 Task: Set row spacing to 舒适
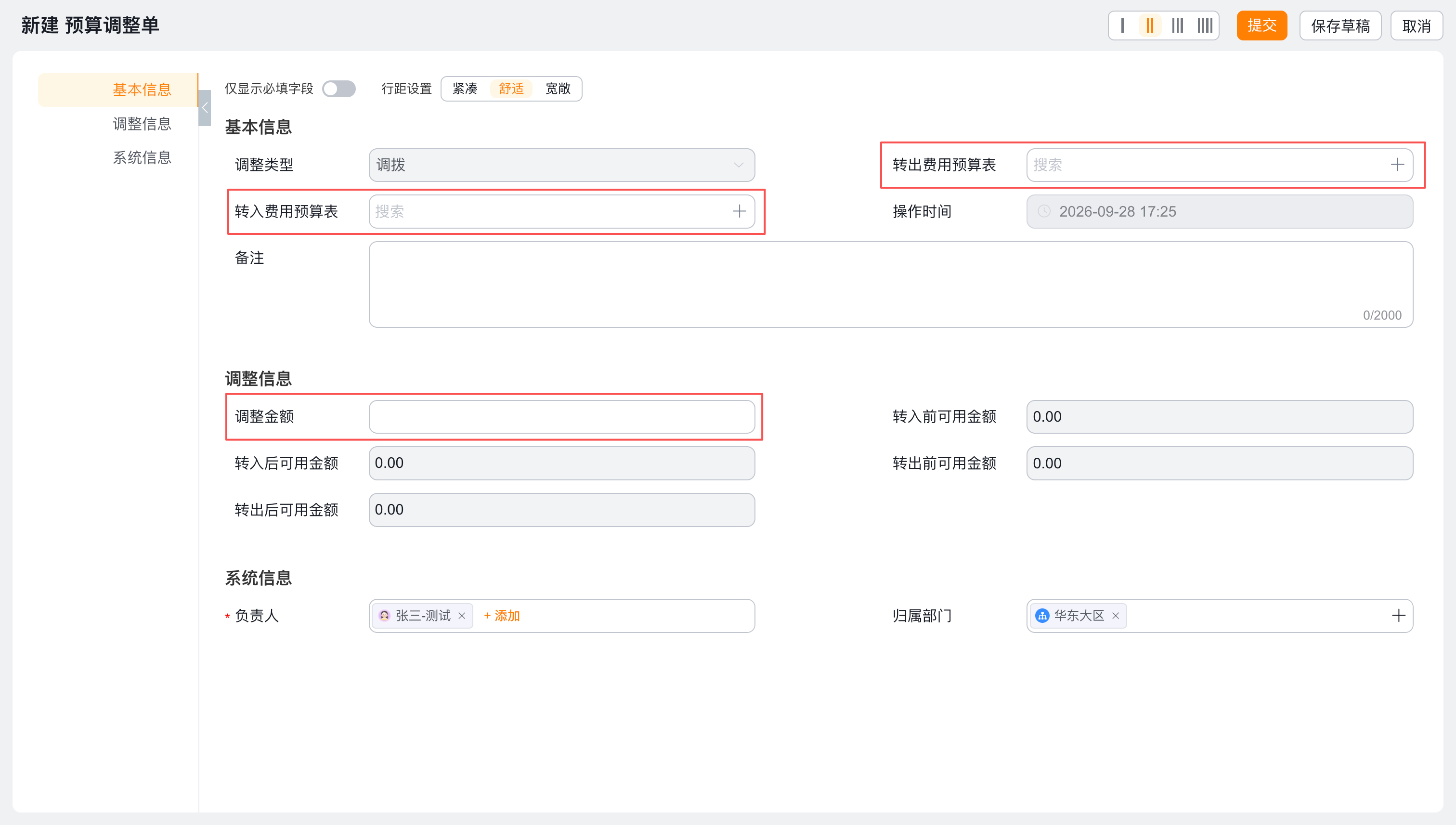(511, 89)
